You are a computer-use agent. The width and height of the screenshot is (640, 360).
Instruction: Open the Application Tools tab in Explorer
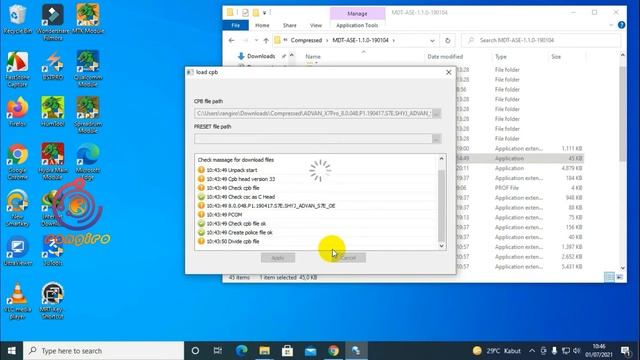357,25
